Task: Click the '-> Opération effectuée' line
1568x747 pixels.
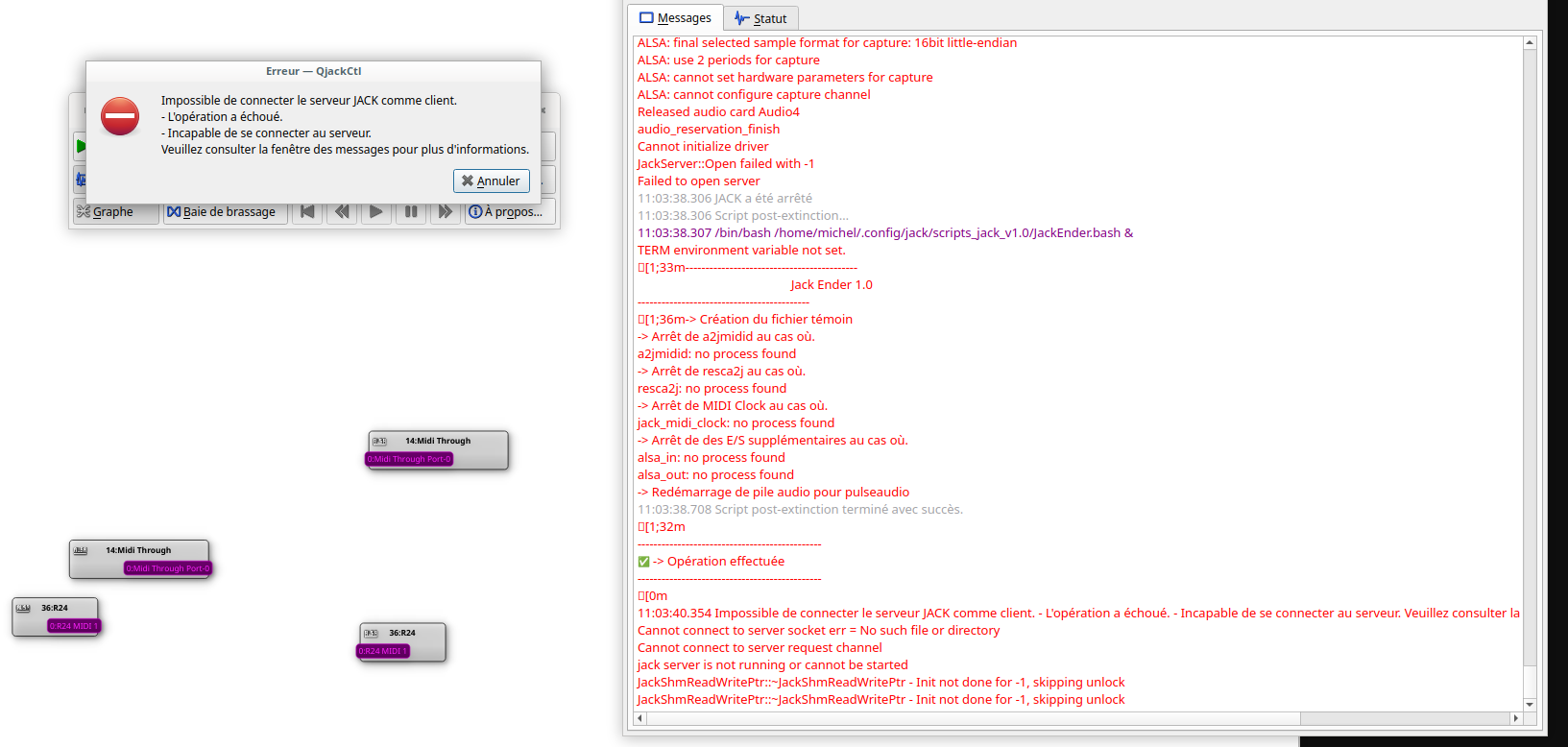Action: coord(712,562)
